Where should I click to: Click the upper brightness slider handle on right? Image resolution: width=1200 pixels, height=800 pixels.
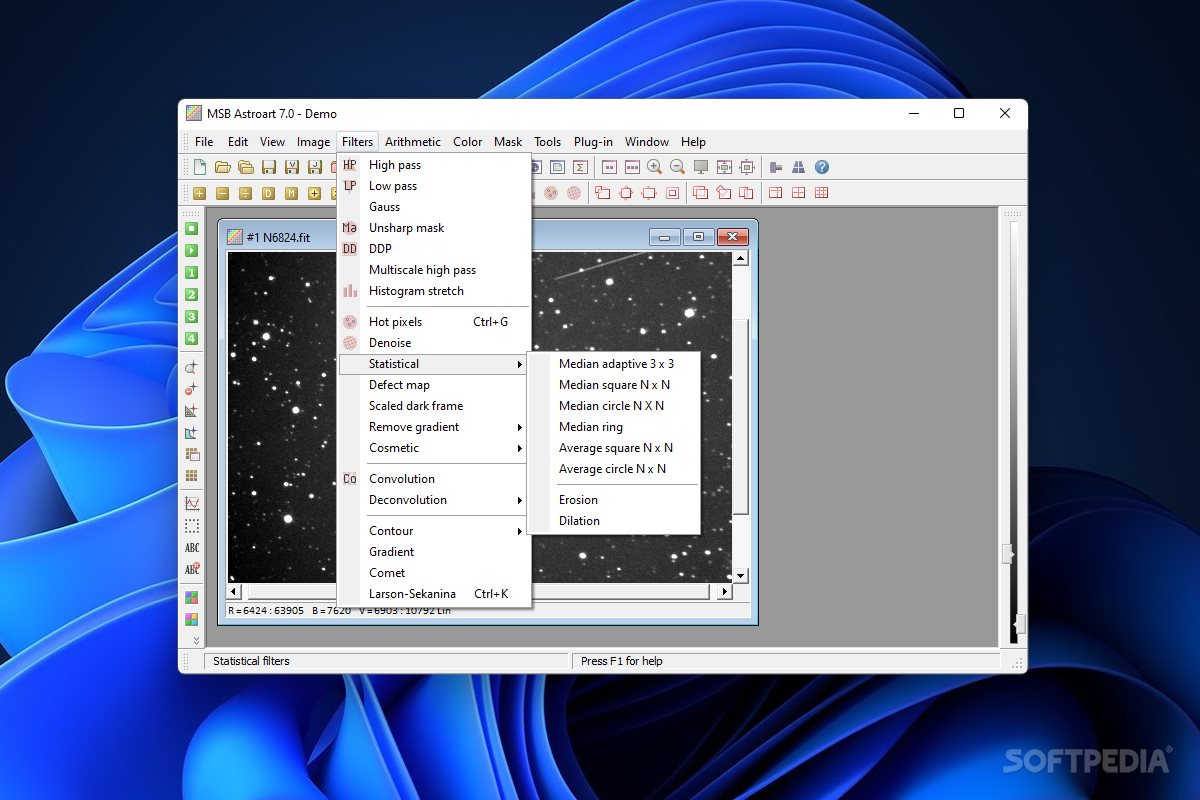click(x=1008, y=554)
